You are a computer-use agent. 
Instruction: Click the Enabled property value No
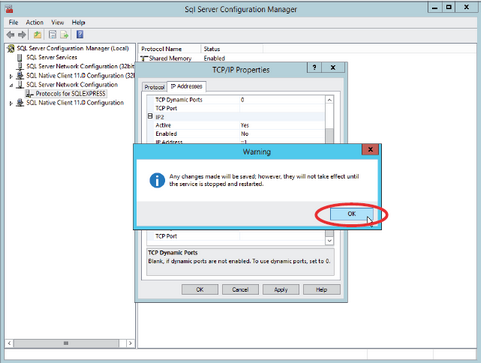(x=282, y=134)
